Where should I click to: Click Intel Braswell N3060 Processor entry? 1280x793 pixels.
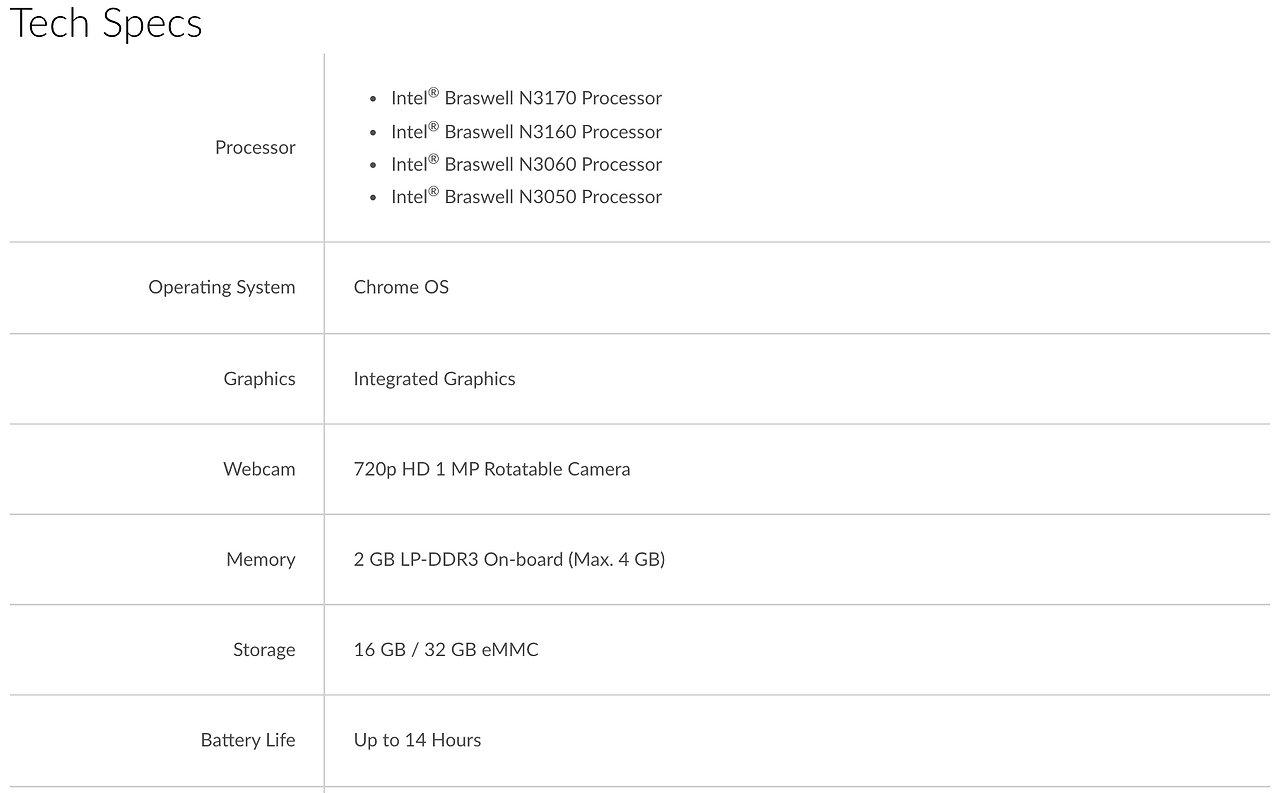point(526,165)
